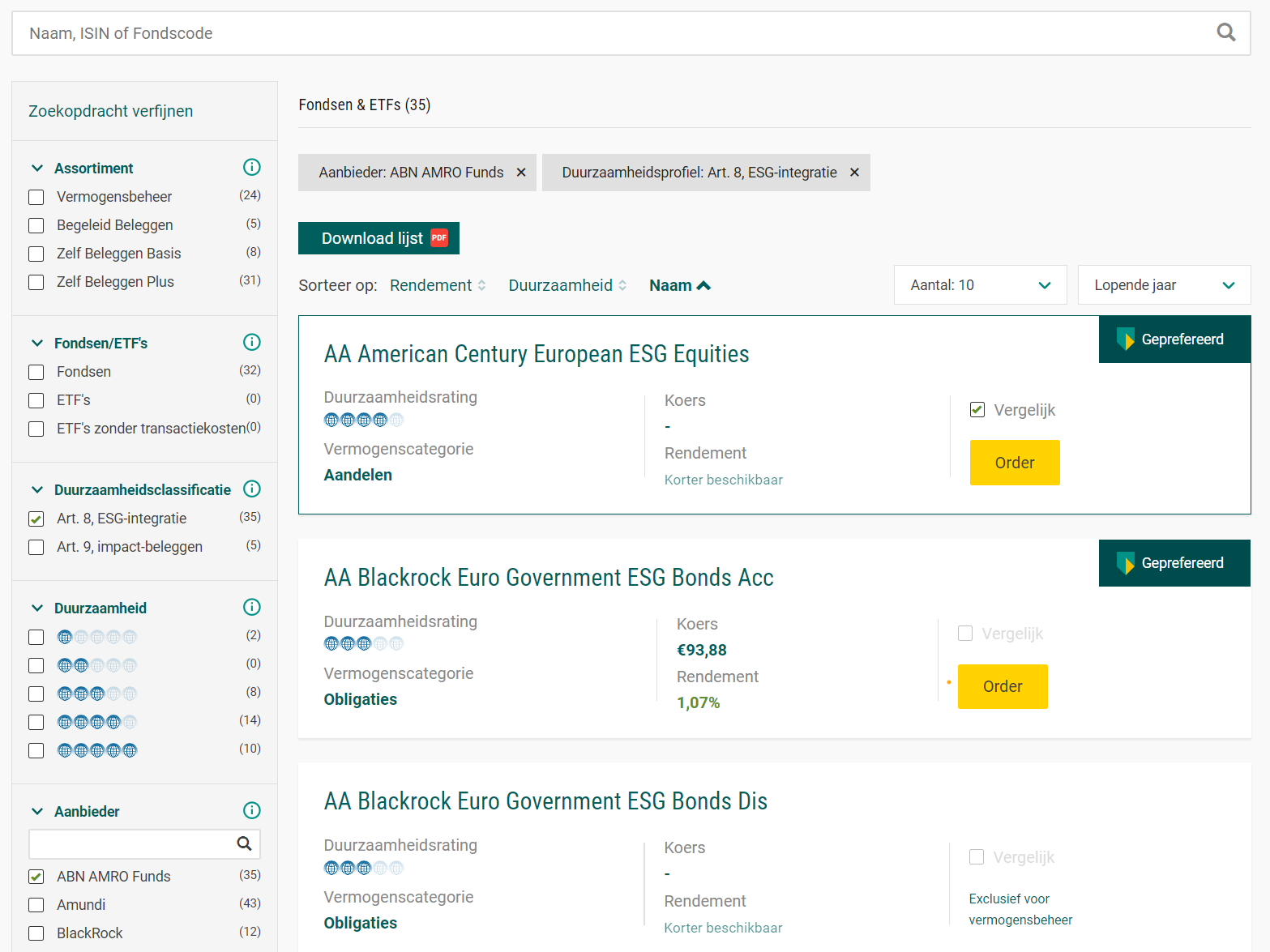Tick the four-globe Duurzaamheid checkbox
The height and width of the screenshot is (952, 1270).
[36, 722]
